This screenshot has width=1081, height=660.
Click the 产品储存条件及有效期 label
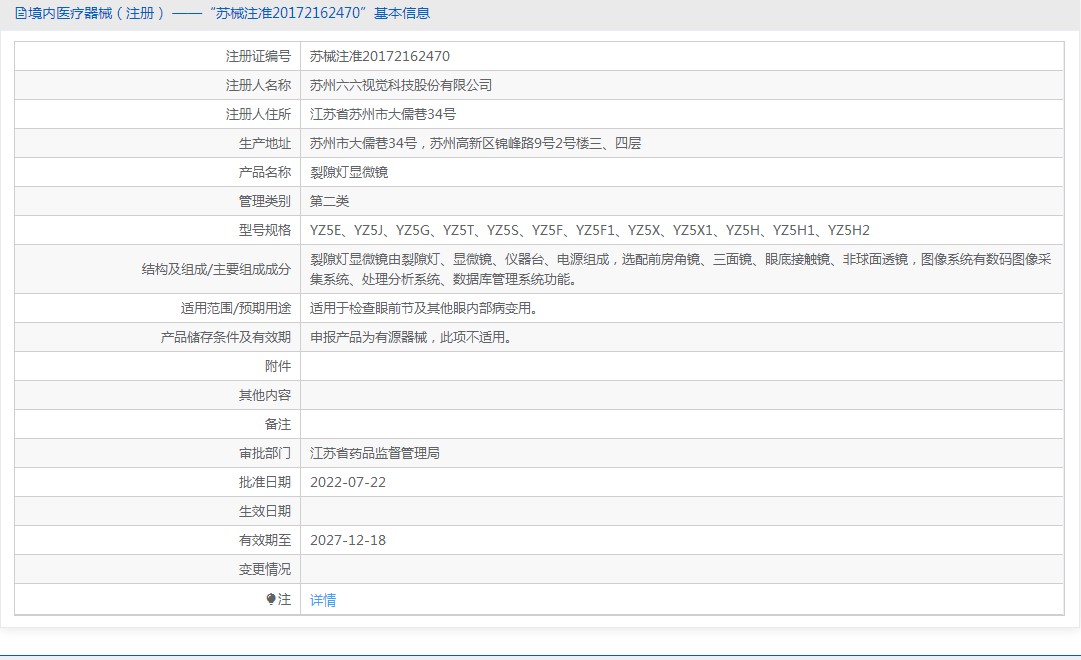[225, 337]
